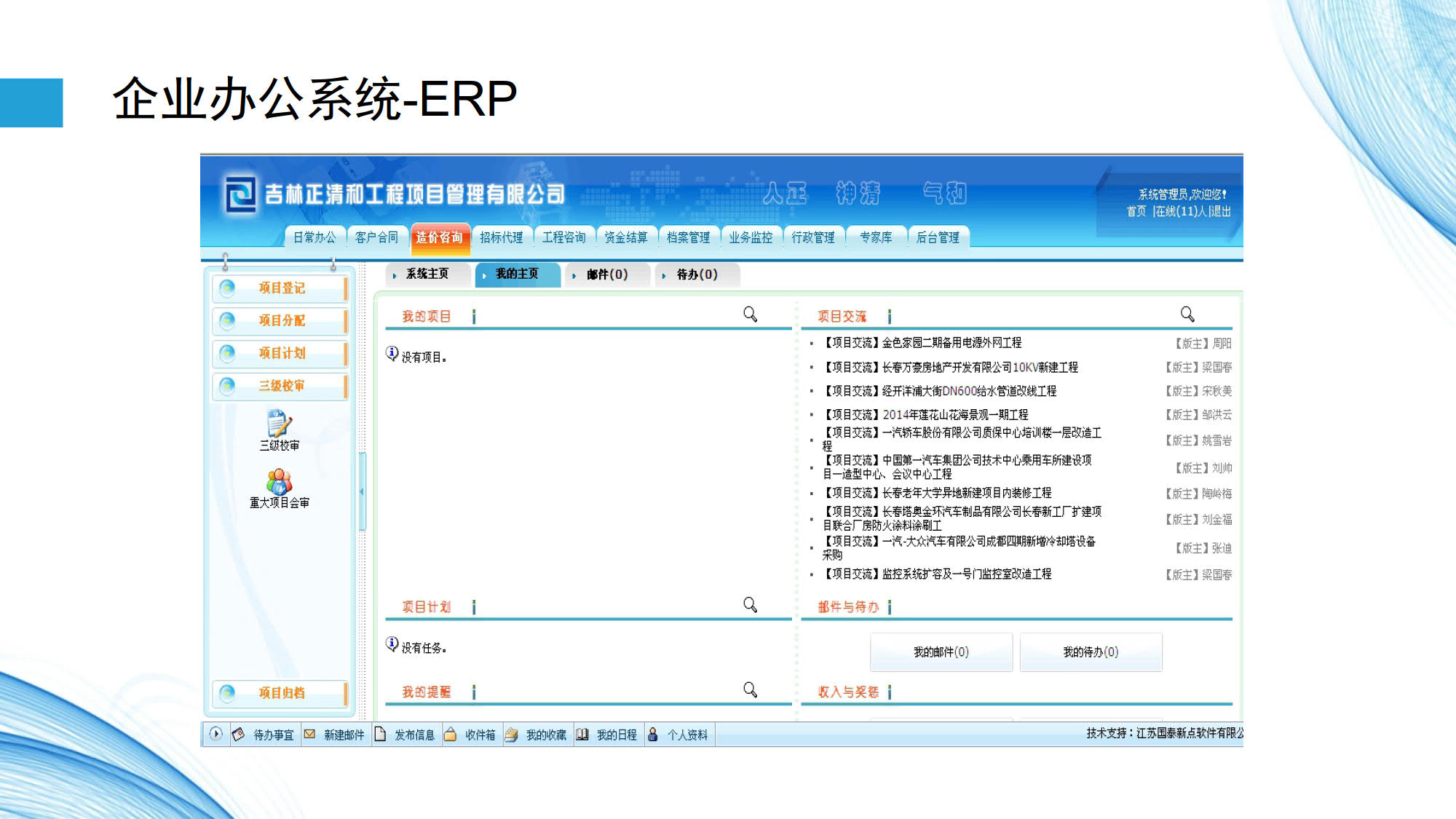Click the 项目交流 search magnifier
Viewport: 1456px width, 819px height.
[1187, 314]
